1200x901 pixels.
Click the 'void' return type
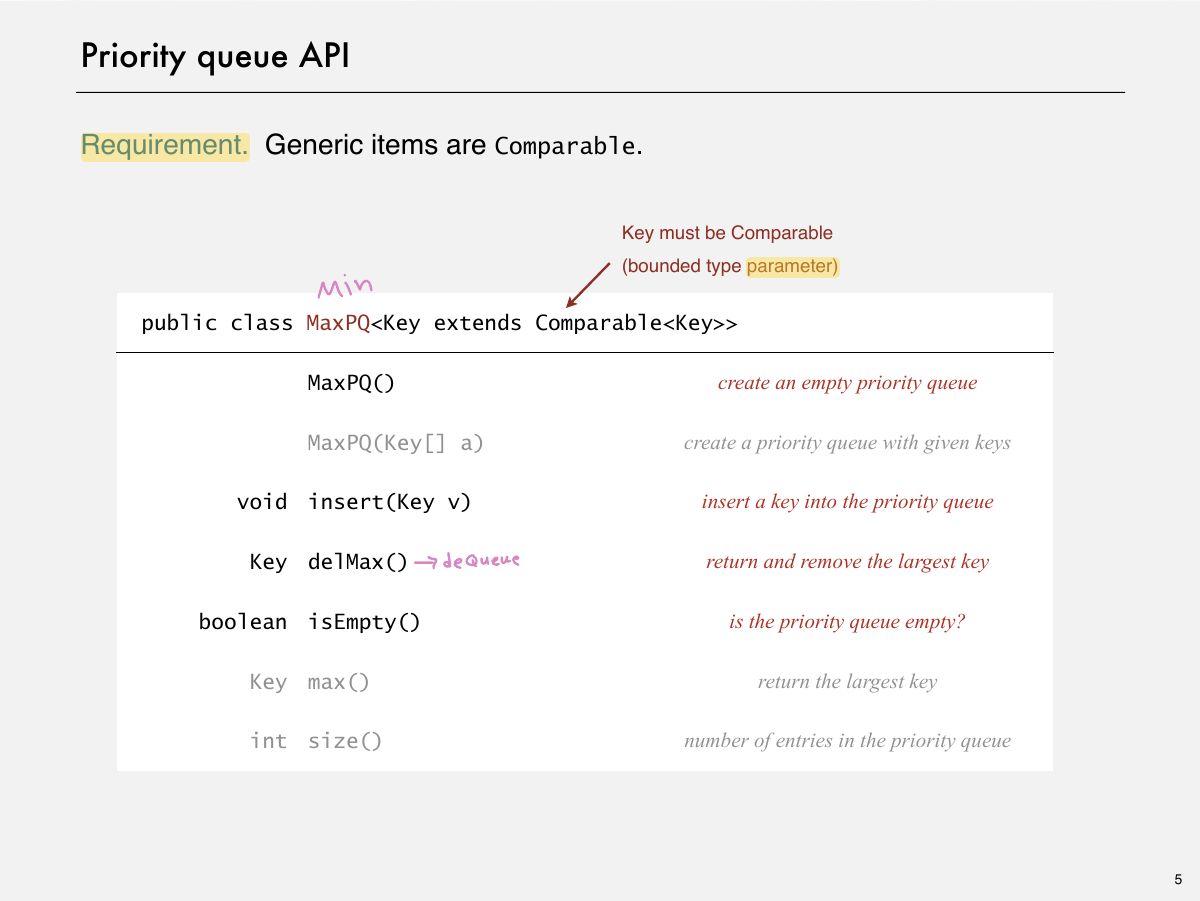pyautogui.click(x=262, y=502)
